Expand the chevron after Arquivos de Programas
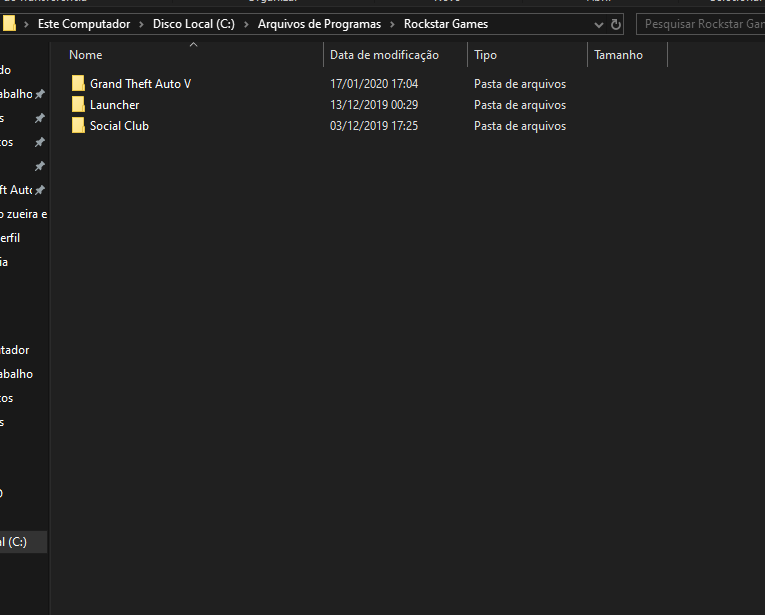The height and width of the screenshot is (615, 765). coord(392,24)
